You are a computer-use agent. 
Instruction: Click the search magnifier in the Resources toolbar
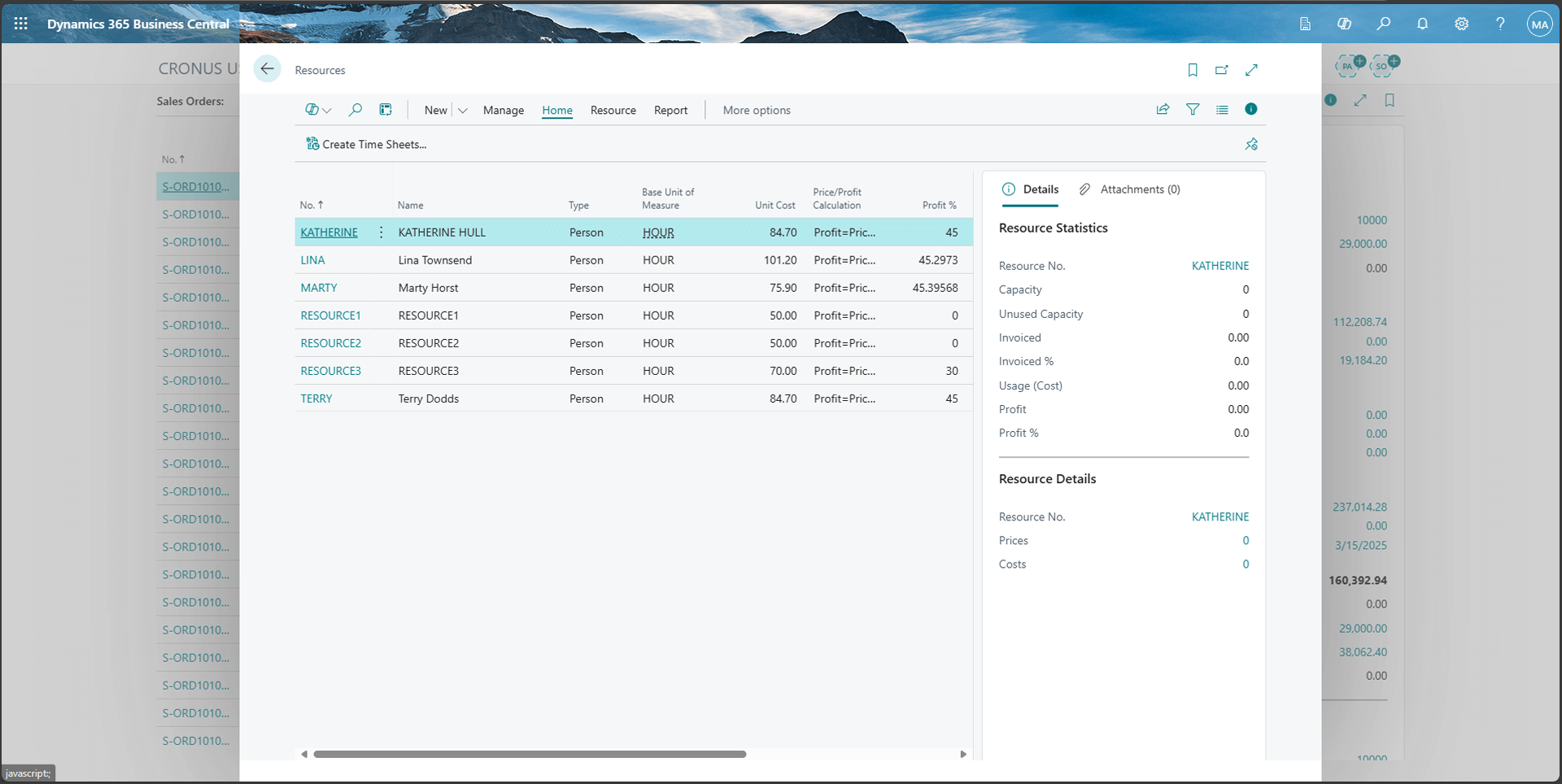(x=356, y=109)
